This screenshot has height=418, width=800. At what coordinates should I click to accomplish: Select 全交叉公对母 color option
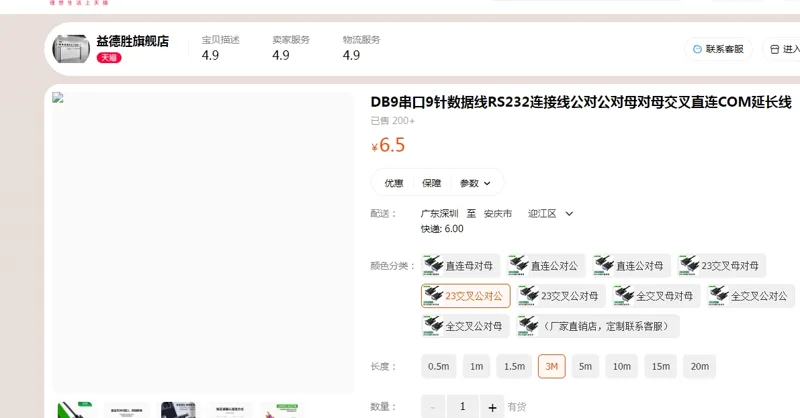pyautogui.click(x=466, y=326)
